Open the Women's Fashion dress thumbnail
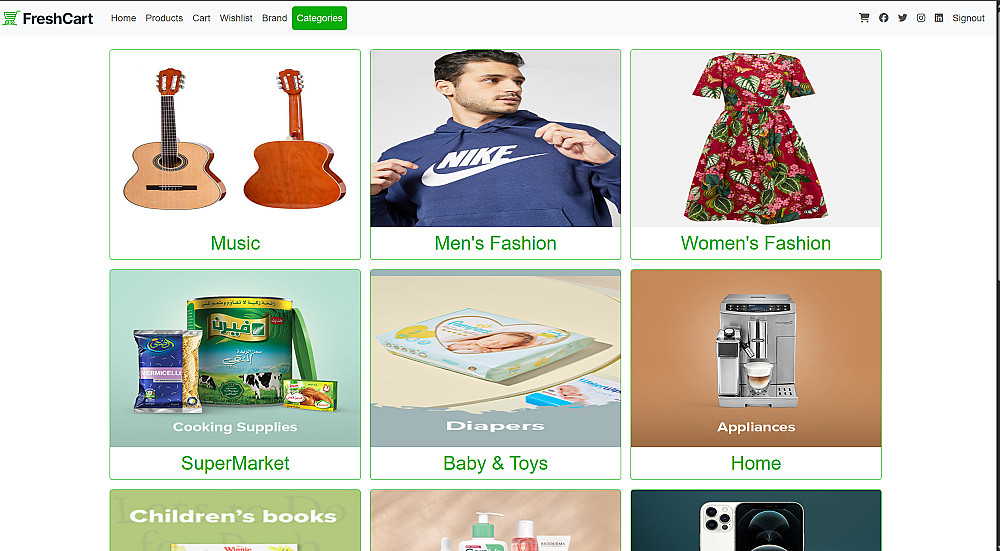Screen dimensions: 1000x551 [x=756, y=138]
